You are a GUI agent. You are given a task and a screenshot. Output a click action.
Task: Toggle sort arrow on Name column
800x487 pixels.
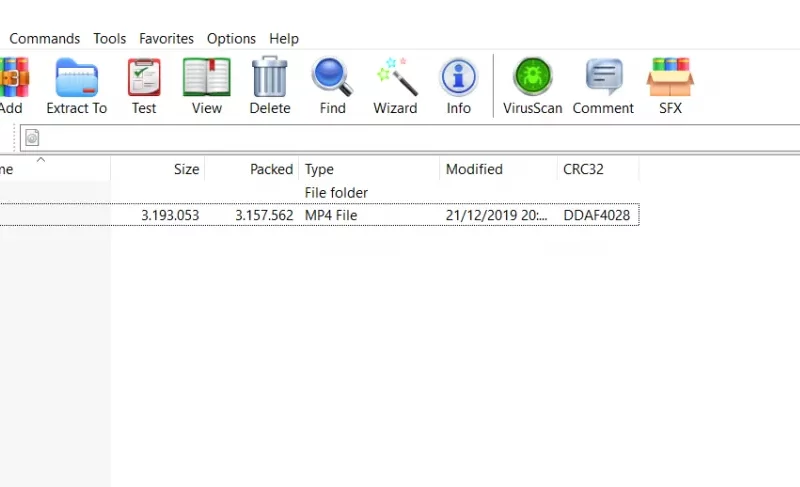click(x=41, y=160)
